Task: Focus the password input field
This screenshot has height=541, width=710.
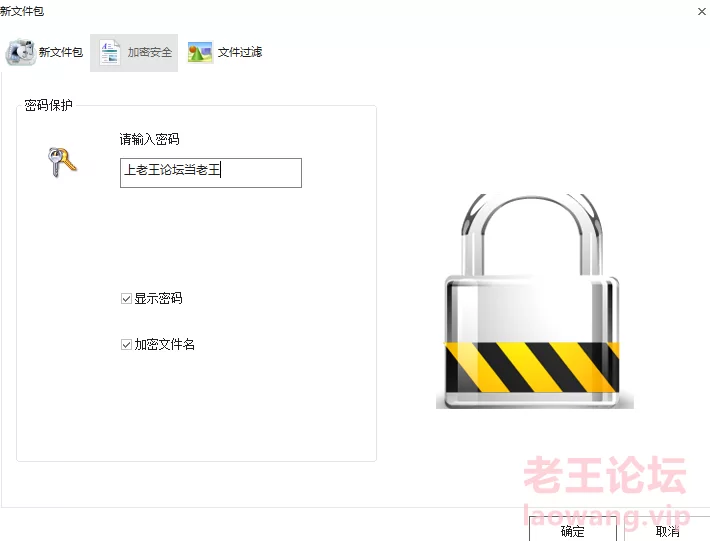Action: coord(211,173)
